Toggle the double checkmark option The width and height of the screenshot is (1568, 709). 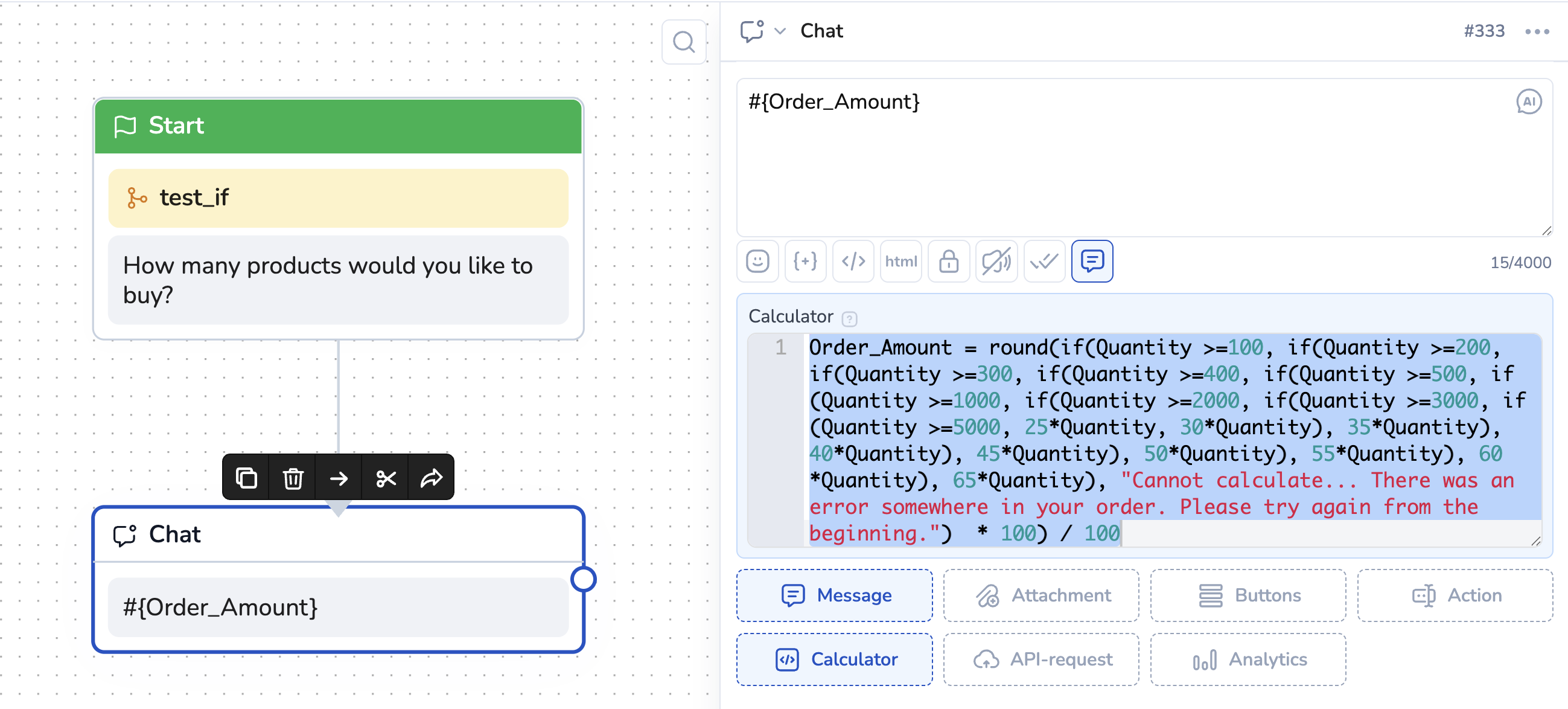pyautogui.click(x=1044, y=262)
